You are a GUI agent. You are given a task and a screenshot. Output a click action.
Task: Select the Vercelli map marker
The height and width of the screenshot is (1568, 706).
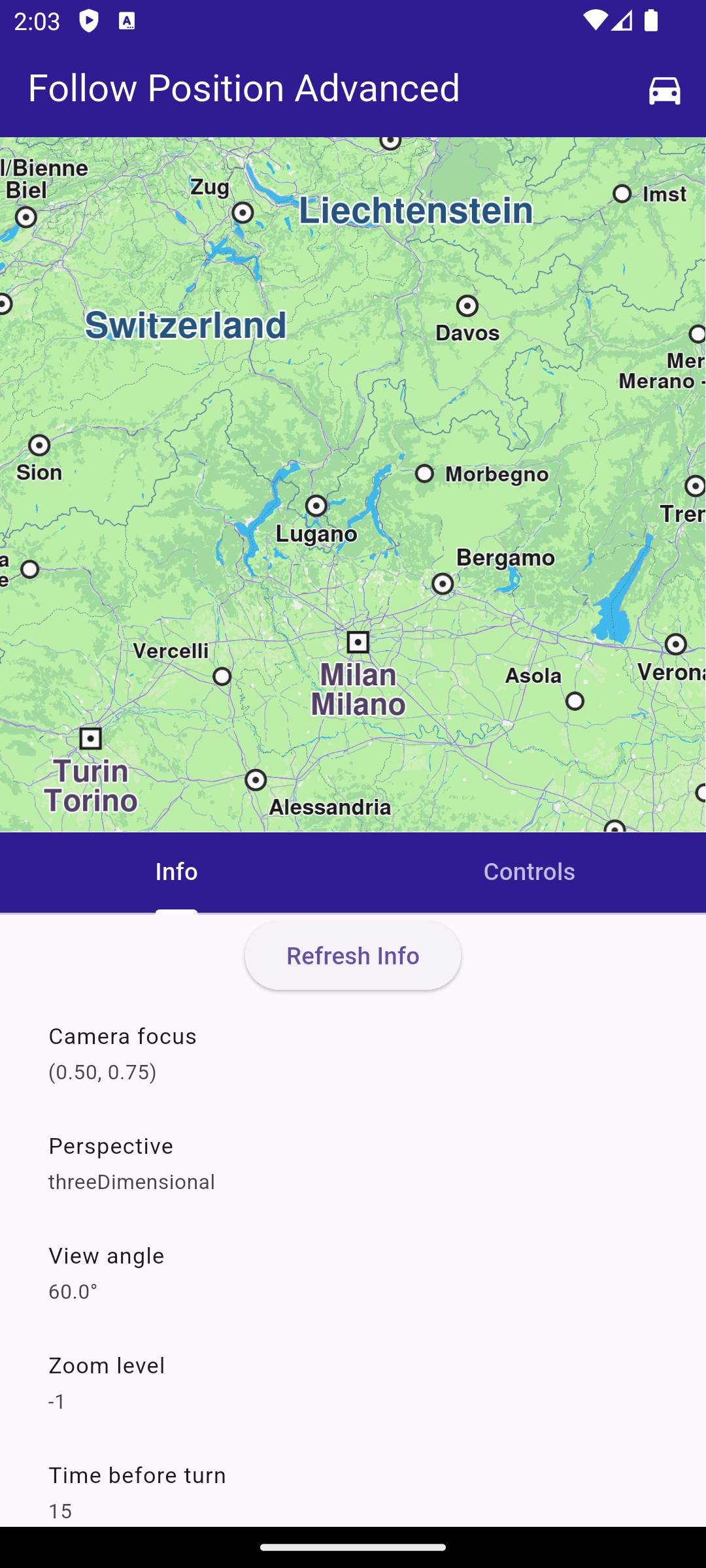(x=222, y=676)
